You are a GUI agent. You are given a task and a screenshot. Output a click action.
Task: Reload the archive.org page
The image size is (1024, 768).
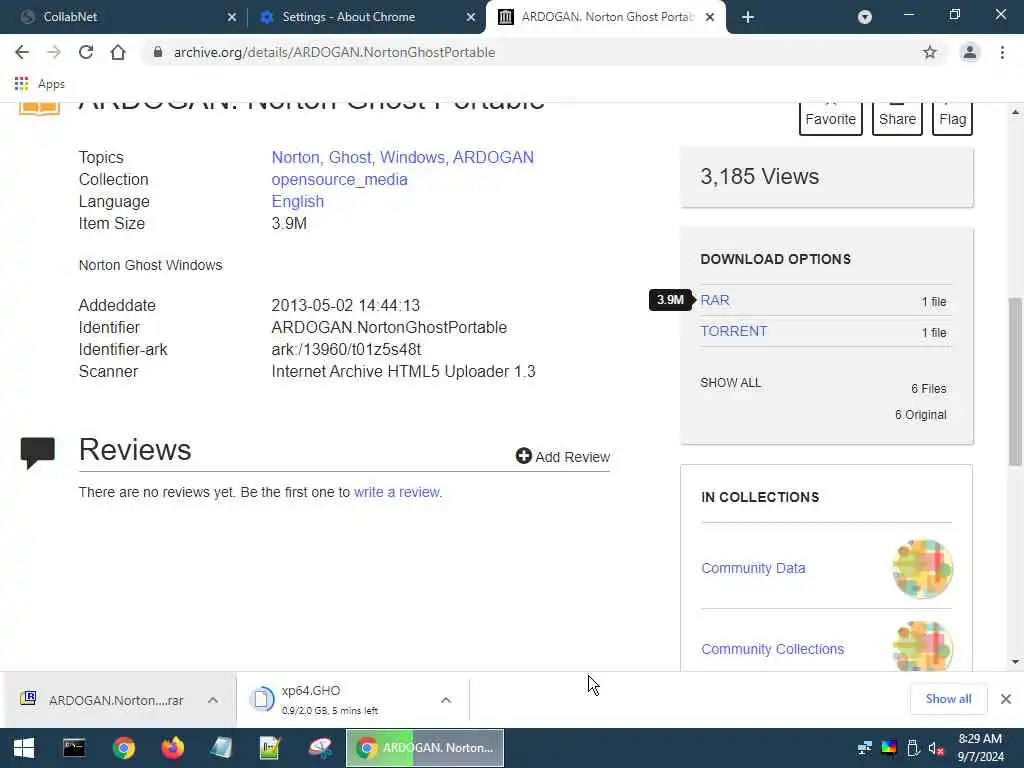pos(86,52)
